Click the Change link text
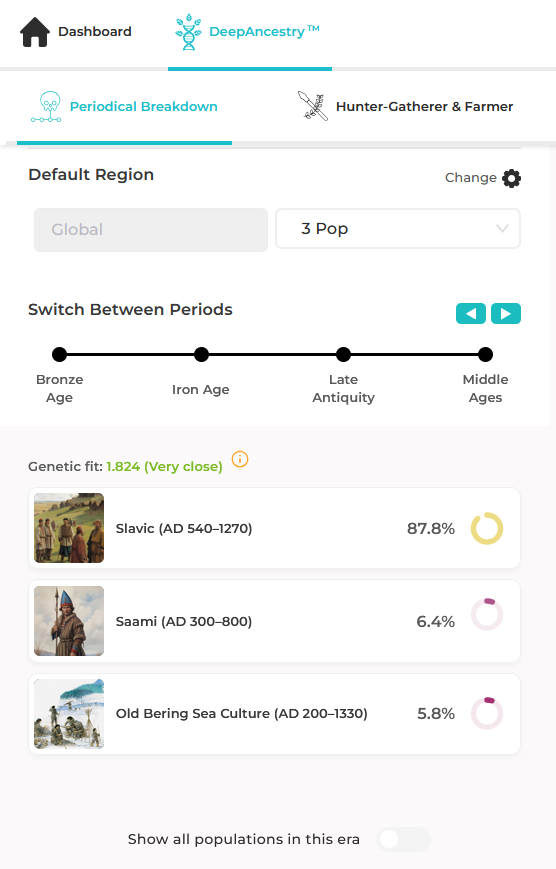 [x=471, y=178]
